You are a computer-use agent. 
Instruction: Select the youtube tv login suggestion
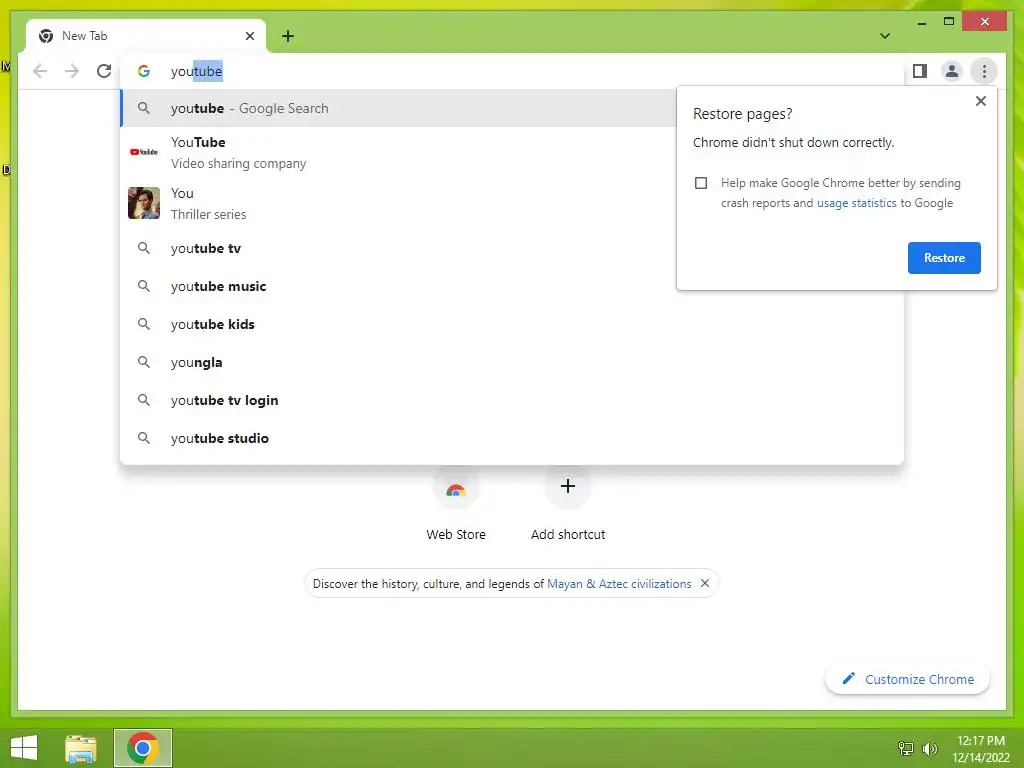(x=512, y=400)
